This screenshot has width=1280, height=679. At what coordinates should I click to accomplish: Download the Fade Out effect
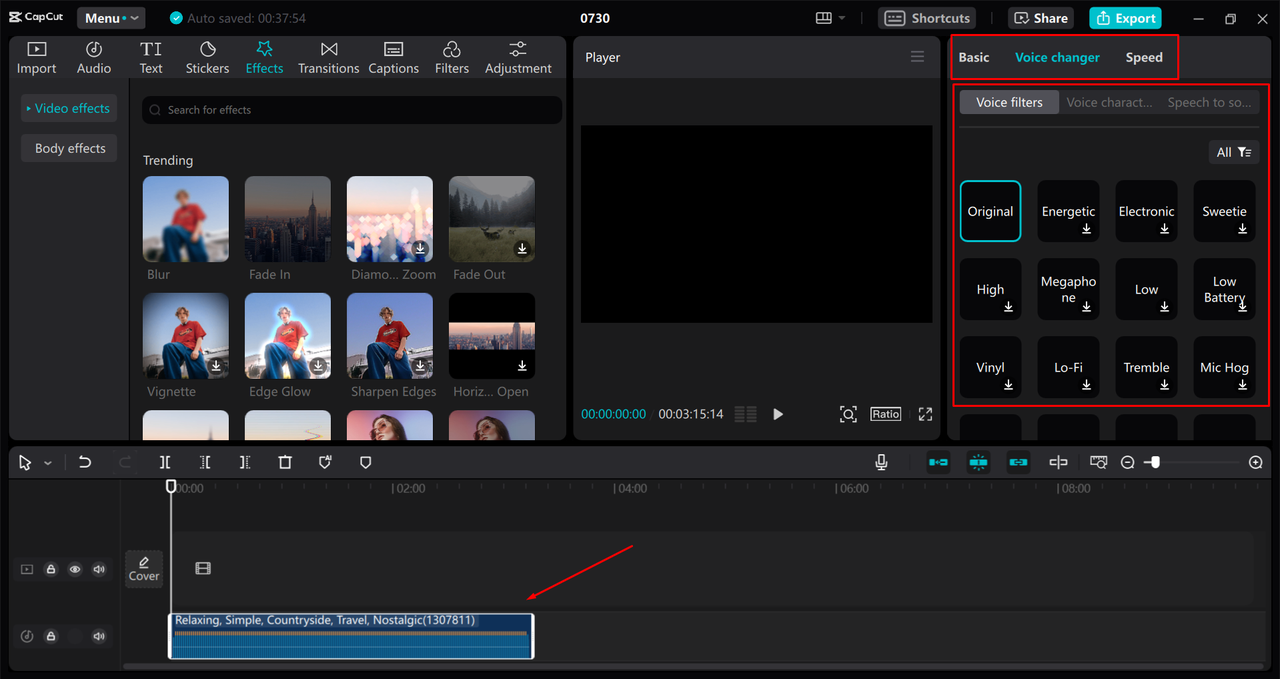(x=522, y=248)
